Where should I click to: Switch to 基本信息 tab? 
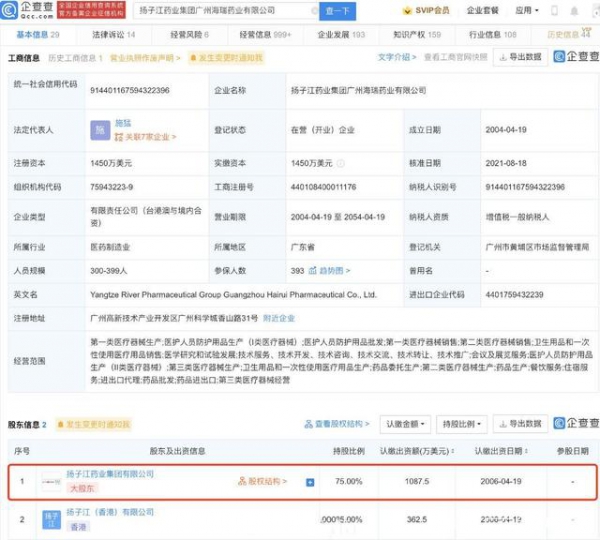(38, 35)
